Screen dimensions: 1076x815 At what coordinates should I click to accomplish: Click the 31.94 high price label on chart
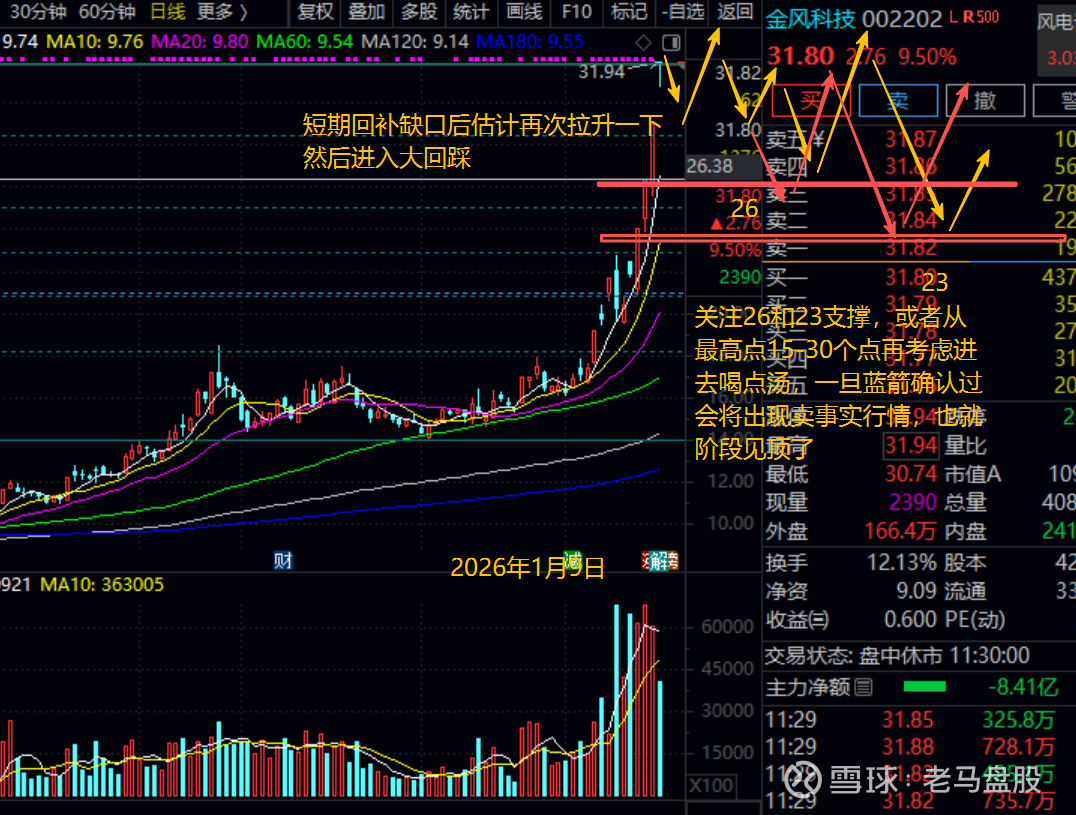coord(601,71)
